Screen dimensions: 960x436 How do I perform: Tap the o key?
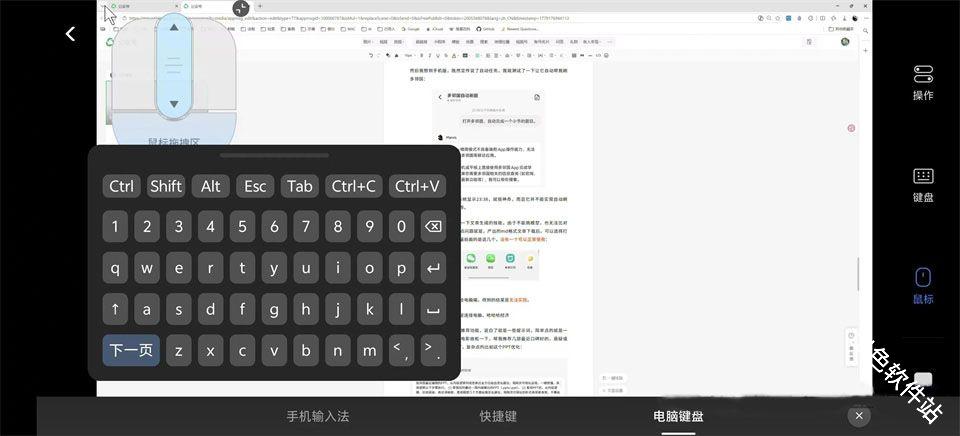pos(369,268)
